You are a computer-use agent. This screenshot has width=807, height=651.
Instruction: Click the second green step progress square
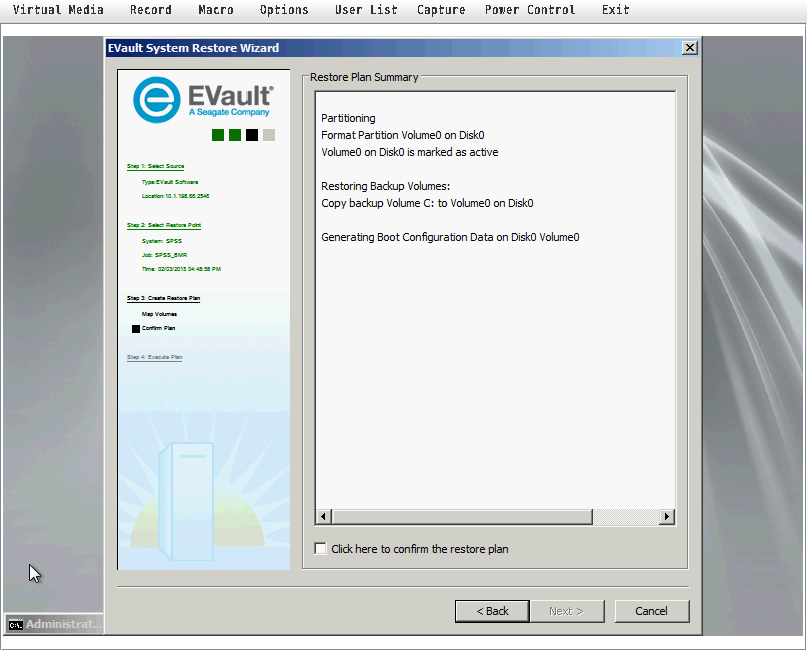(x=235, y=135)
